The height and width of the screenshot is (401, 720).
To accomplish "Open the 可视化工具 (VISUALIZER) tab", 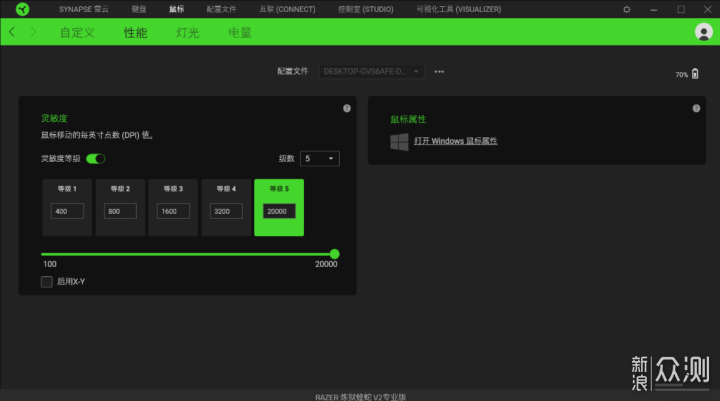I will tap(459, 9).
